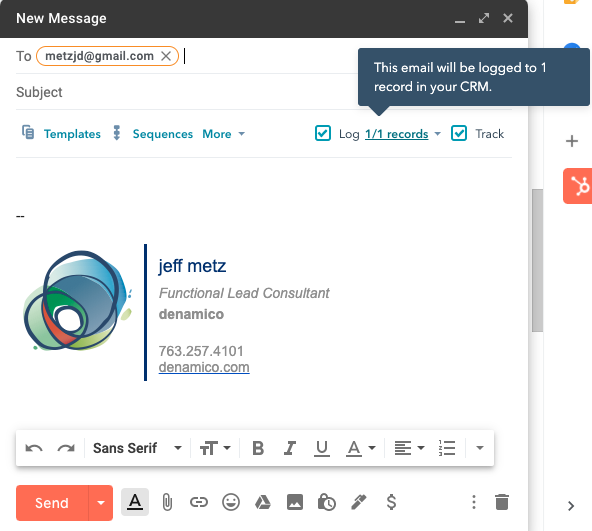Toggle the Track email checkbox
The image size is (592, 531).
pyautogui.click(x=459, y=133)
